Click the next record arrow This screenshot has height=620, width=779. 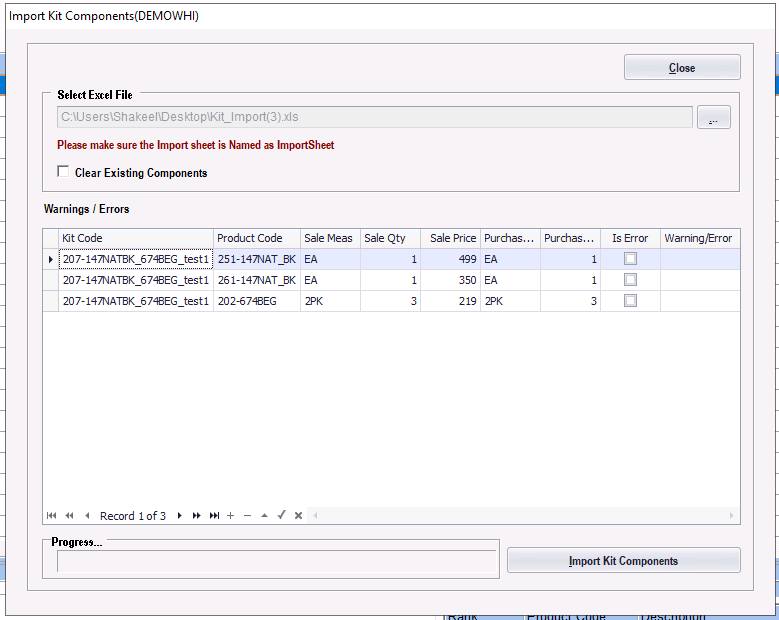tap(180, 516)
